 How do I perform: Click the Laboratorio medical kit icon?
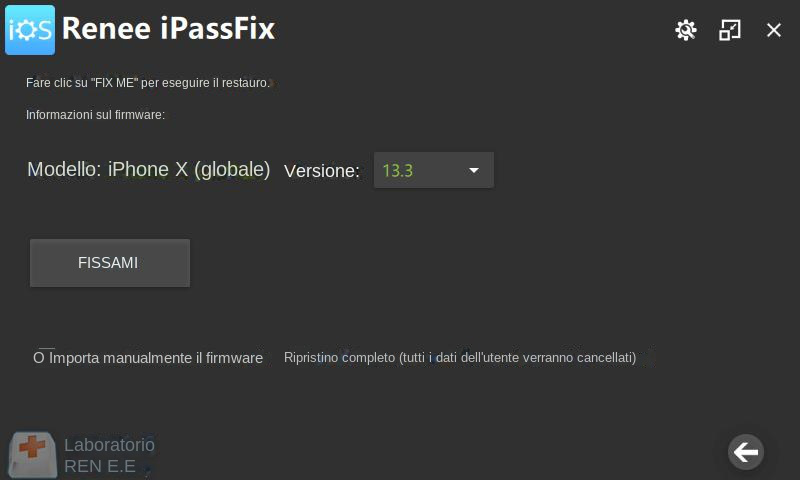33,455
